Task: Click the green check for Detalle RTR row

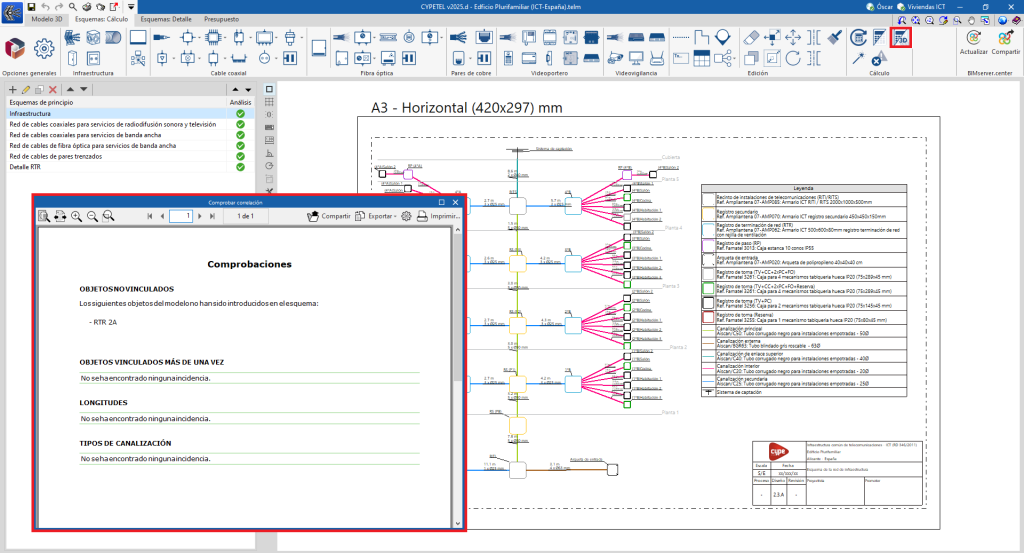Action: click(240, 167)
